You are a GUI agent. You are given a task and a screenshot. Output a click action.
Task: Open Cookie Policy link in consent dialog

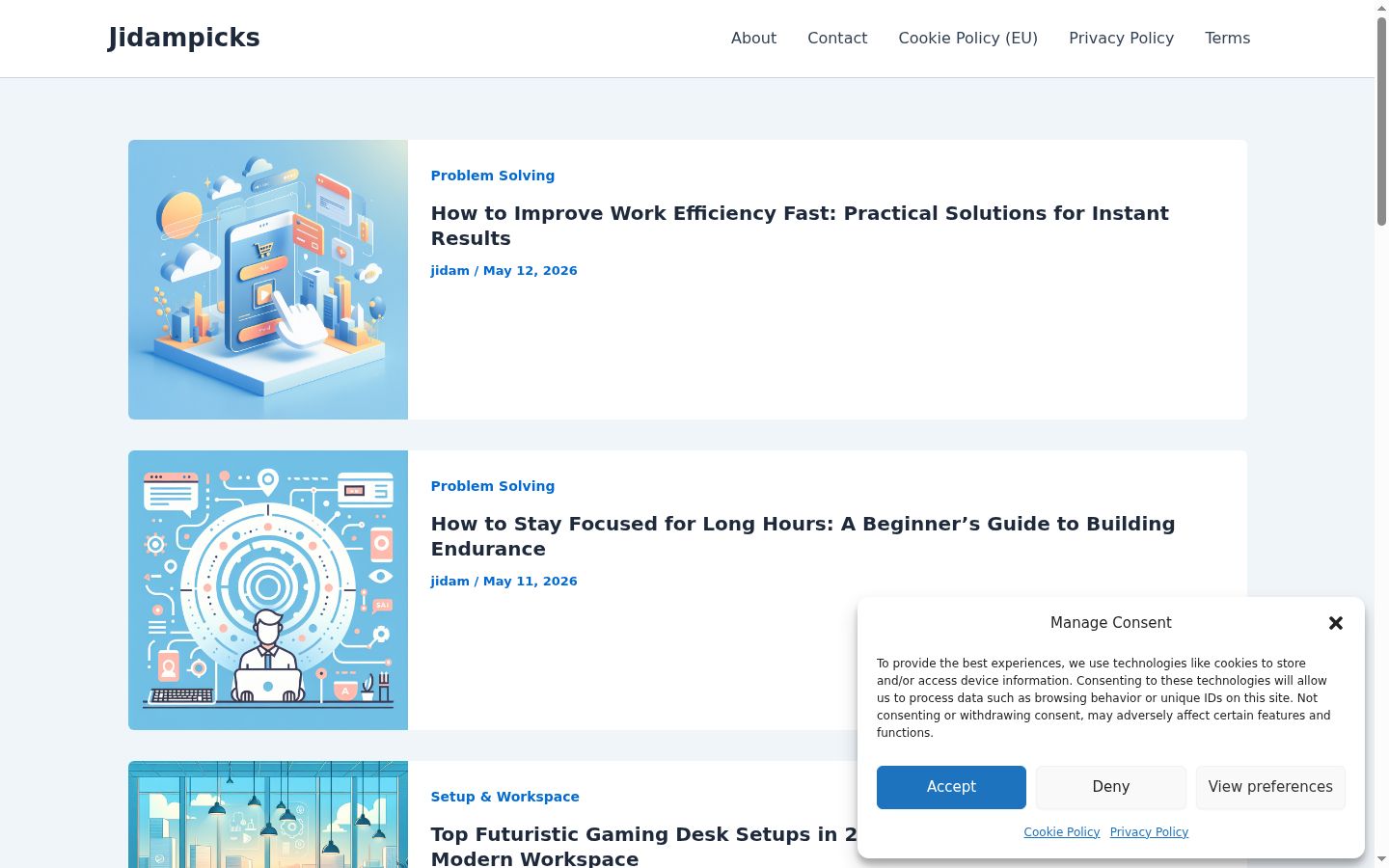[x=1062, y=832]
